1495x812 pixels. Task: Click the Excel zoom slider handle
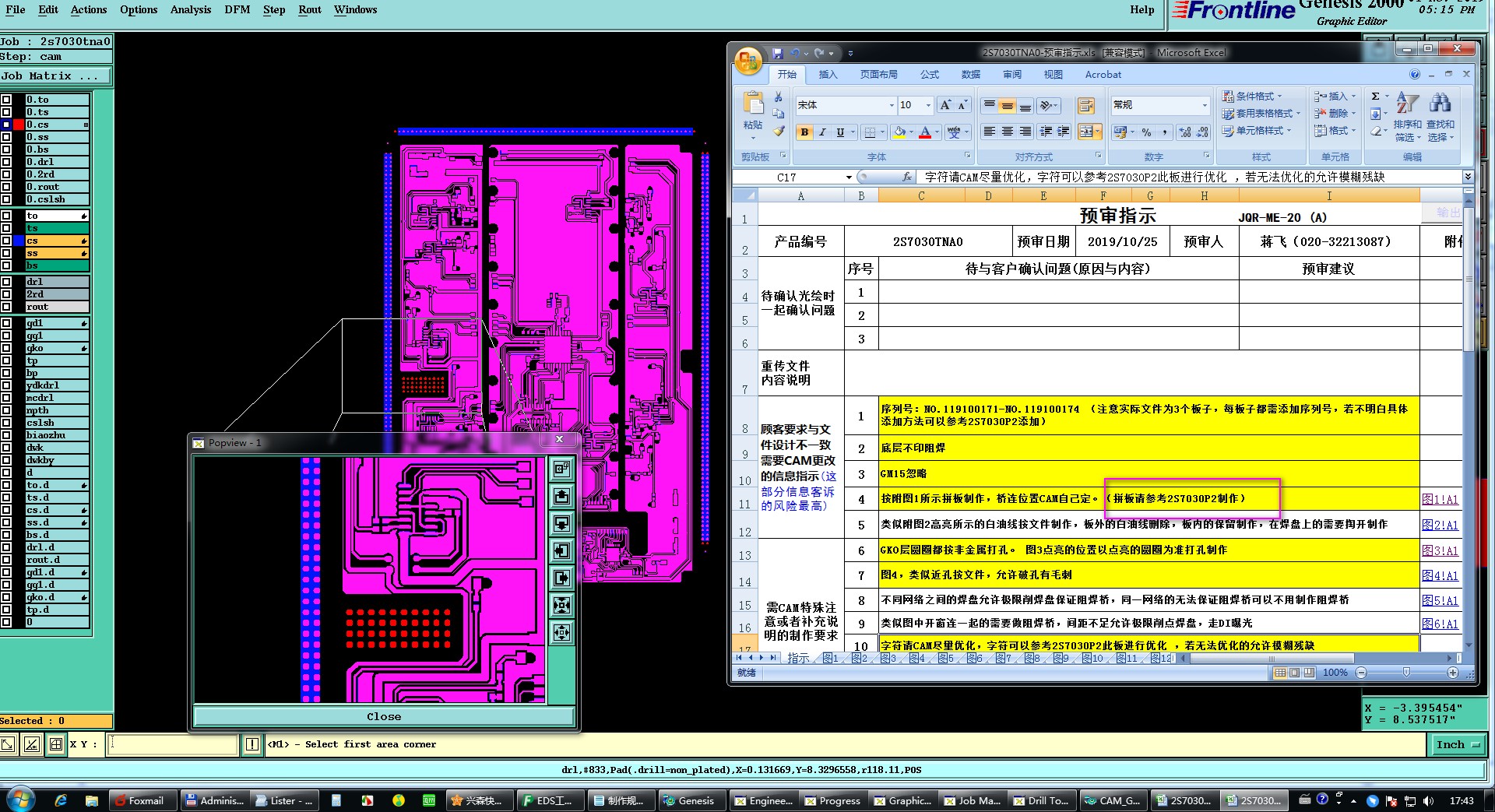click(1406, 673)
